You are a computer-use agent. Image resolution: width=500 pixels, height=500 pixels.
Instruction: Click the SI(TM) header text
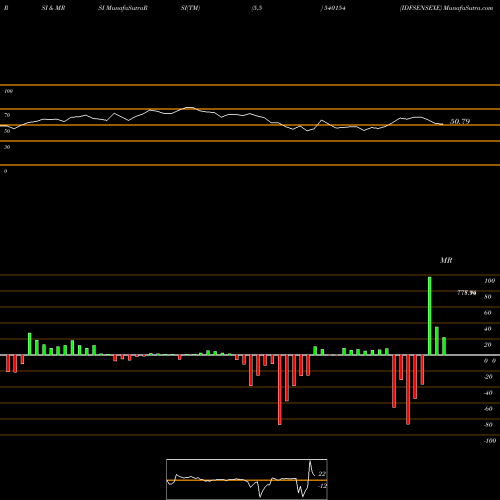(x=190, y=8)
